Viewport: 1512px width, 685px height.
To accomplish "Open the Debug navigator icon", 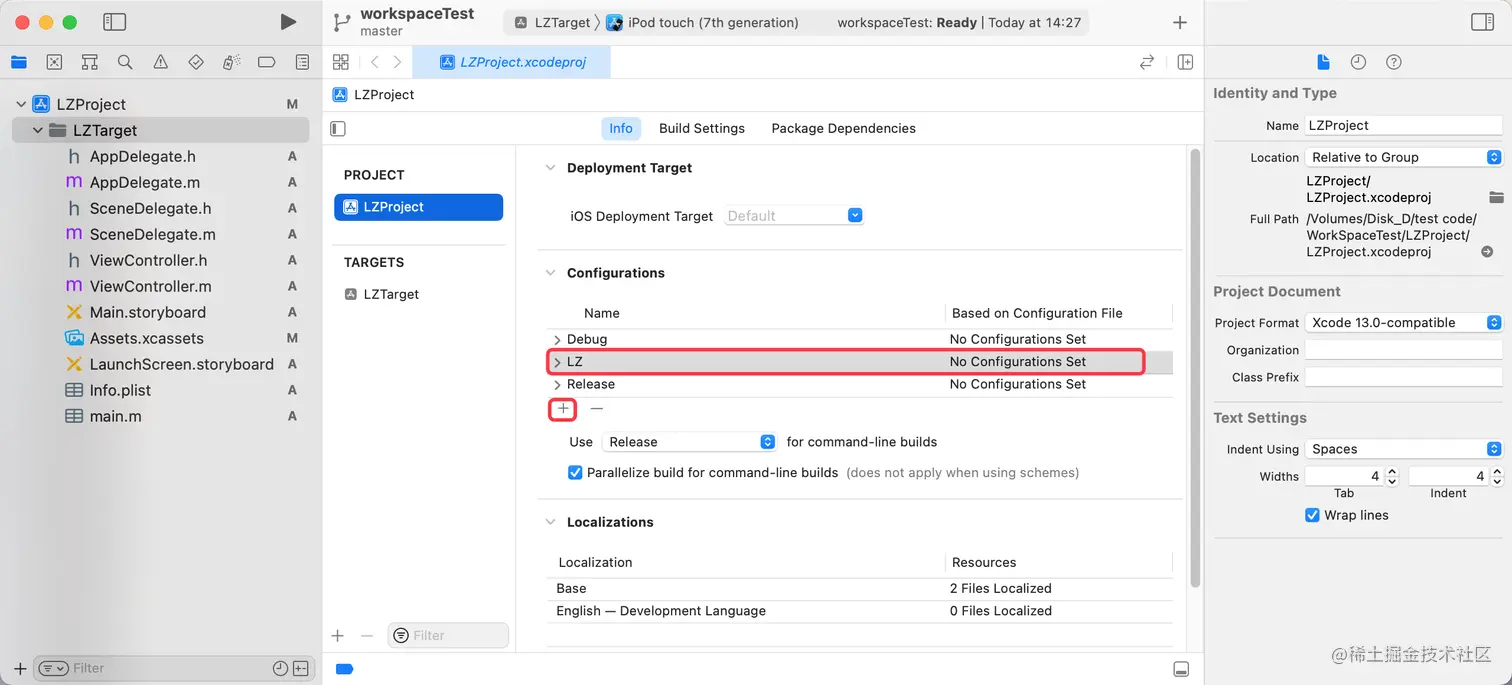I will (x=231, y=62).
